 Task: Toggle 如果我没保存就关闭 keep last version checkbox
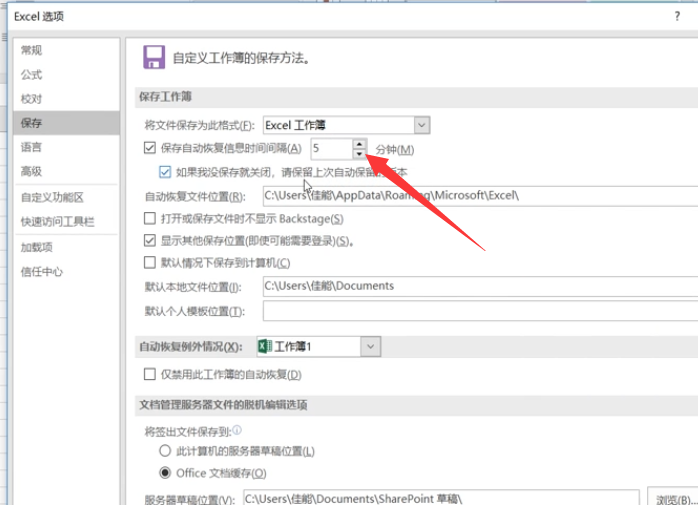coord(165,172)
